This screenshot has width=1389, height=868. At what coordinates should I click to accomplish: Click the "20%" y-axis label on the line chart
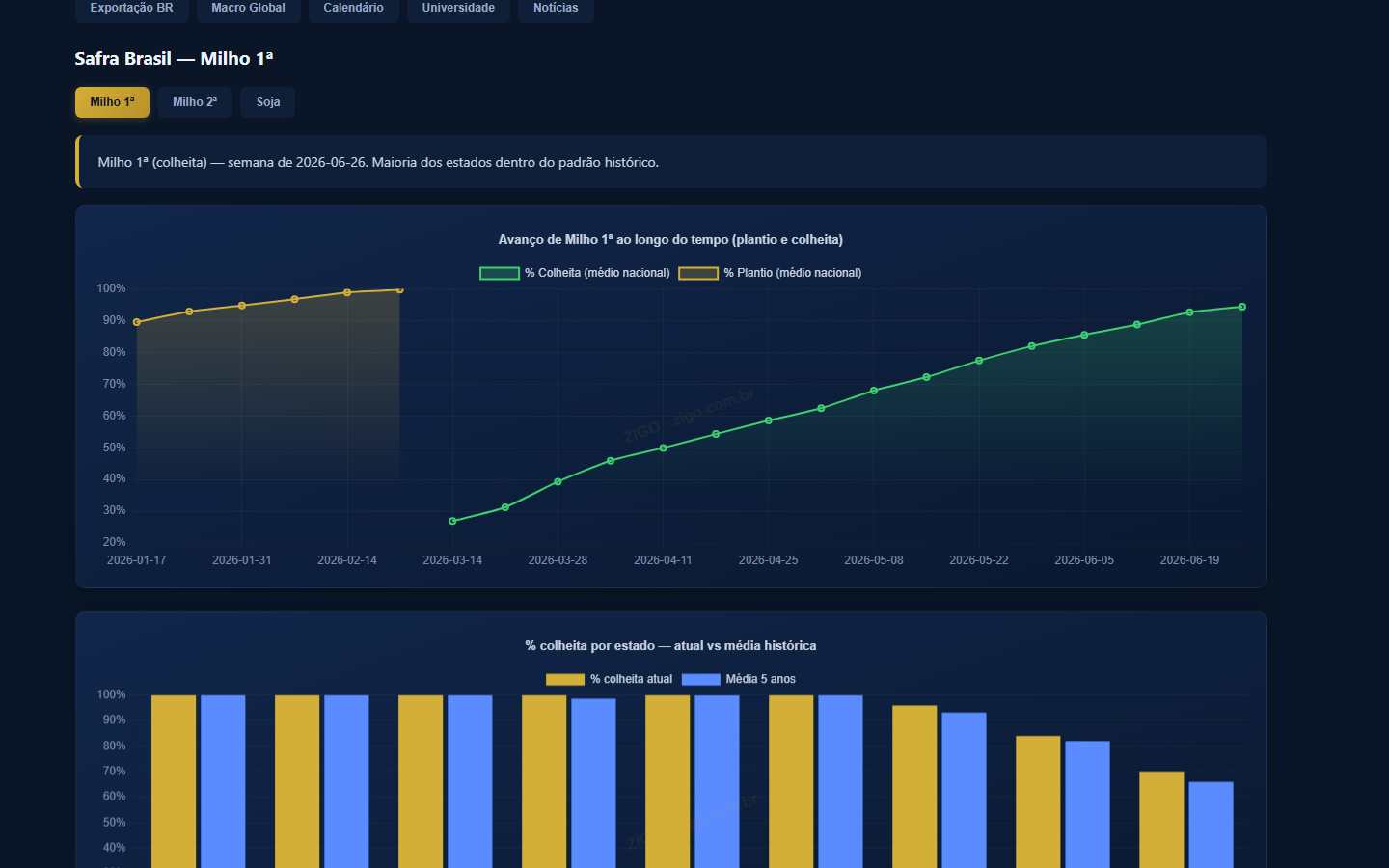tap(114, 542)
